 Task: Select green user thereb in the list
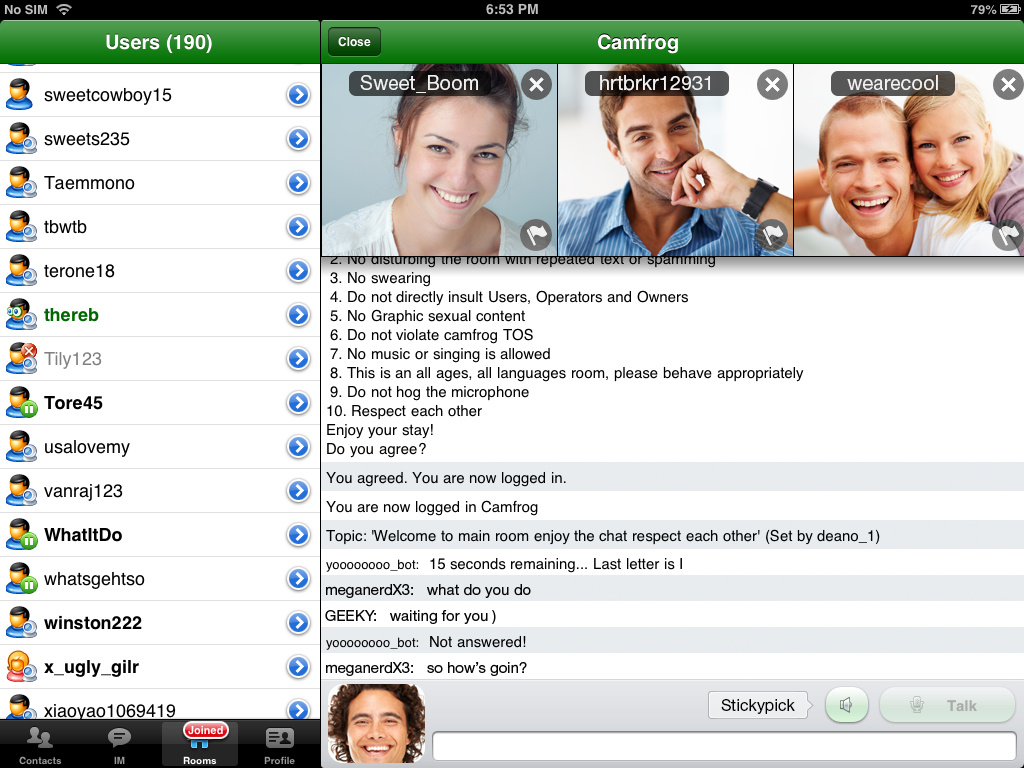[160, 315]
